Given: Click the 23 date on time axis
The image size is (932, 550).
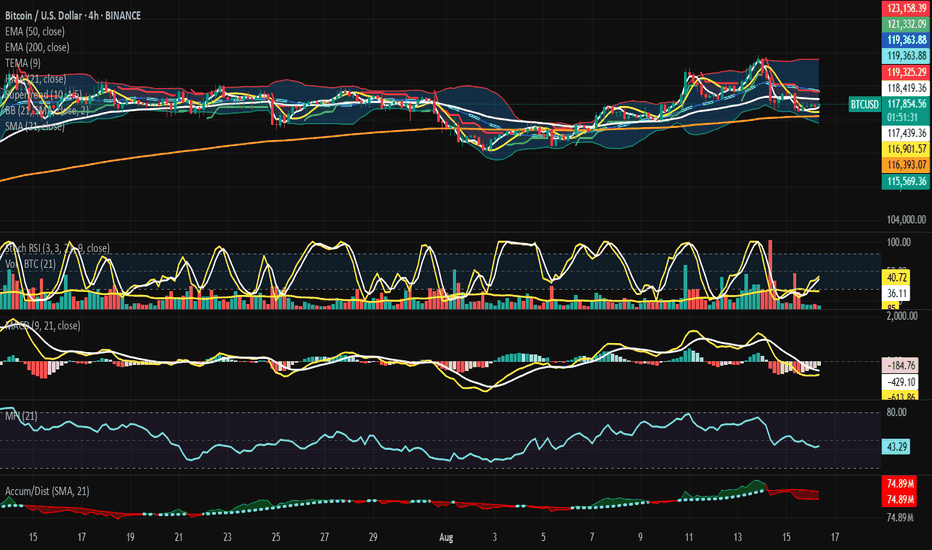Looking at the screenshot, I should (227, 537).
